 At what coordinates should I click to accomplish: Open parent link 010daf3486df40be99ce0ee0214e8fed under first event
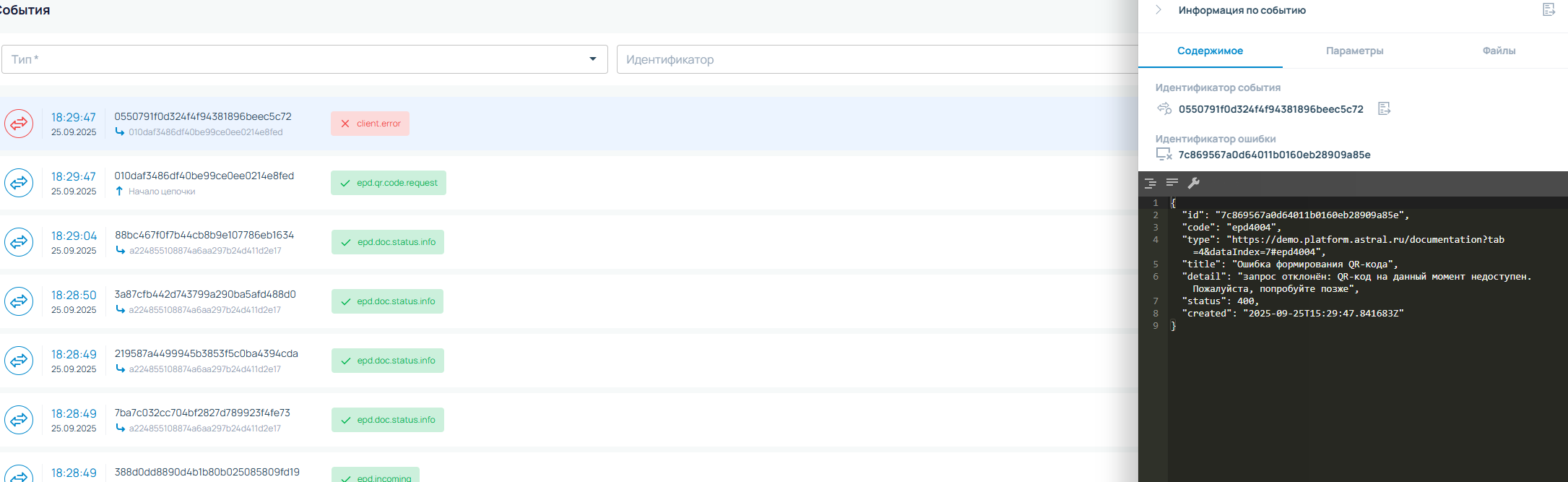tap(206, 132)
